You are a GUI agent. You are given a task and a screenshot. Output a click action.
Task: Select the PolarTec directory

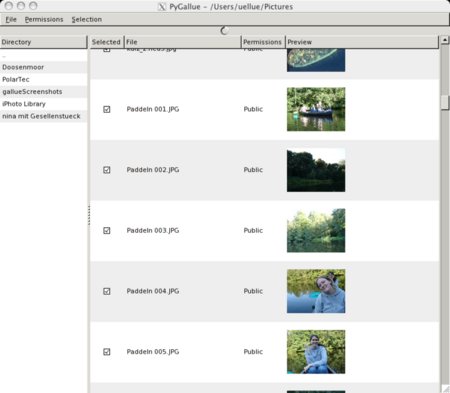43,79
